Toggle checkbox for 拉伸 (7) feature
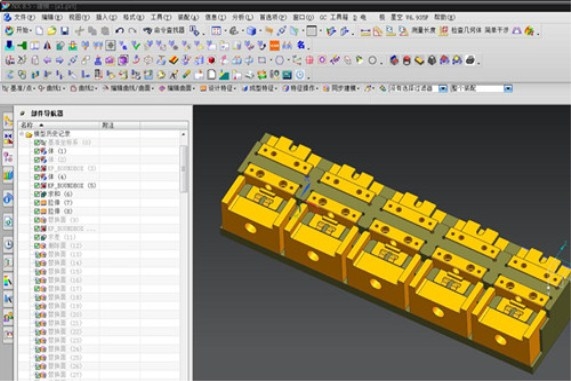Image resolution: width=571 pixels, height=381 pixels. (37, 203)
